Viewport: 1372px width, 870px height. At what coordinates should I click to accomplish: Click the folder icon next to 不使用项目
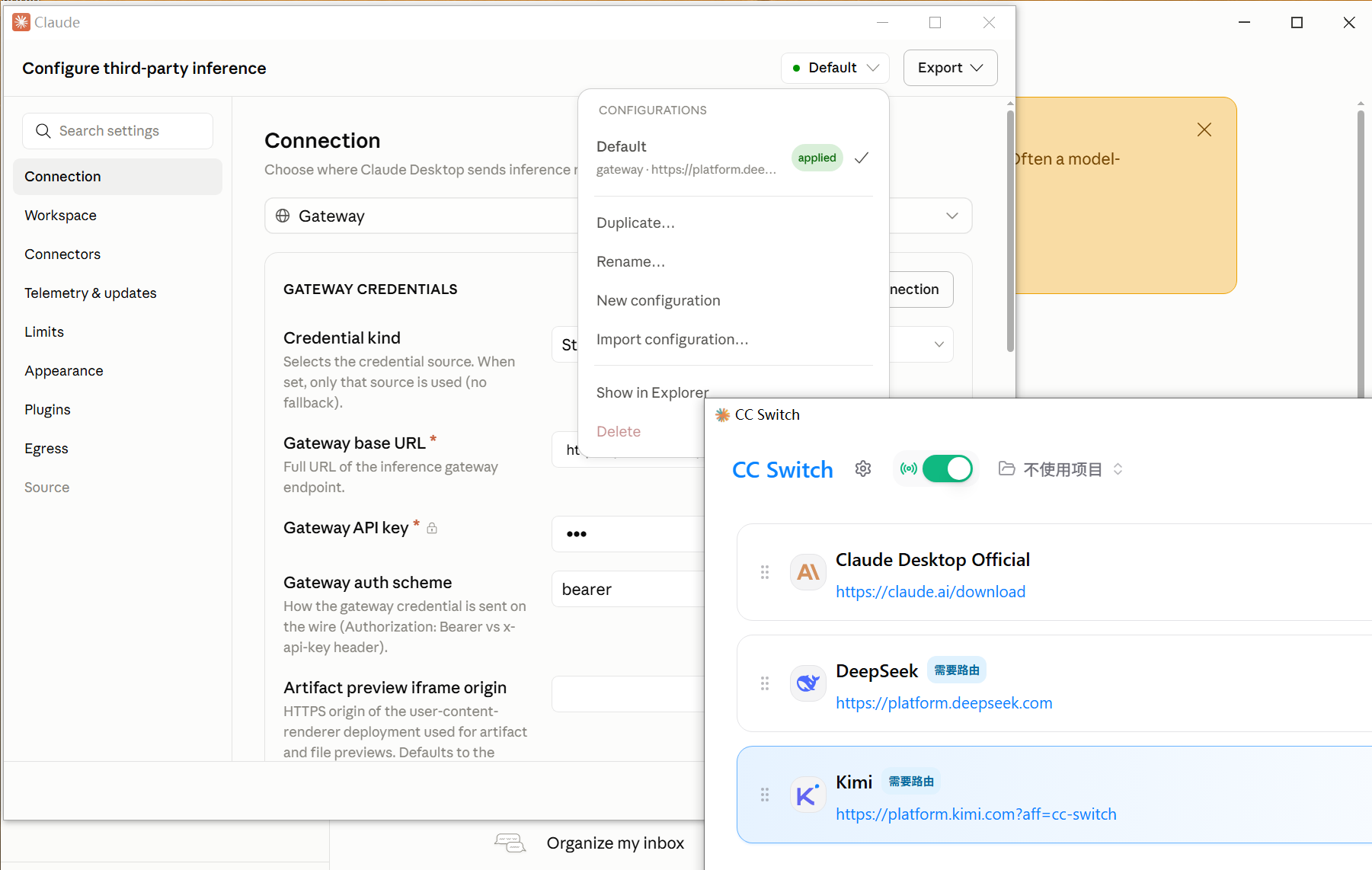1006,469
